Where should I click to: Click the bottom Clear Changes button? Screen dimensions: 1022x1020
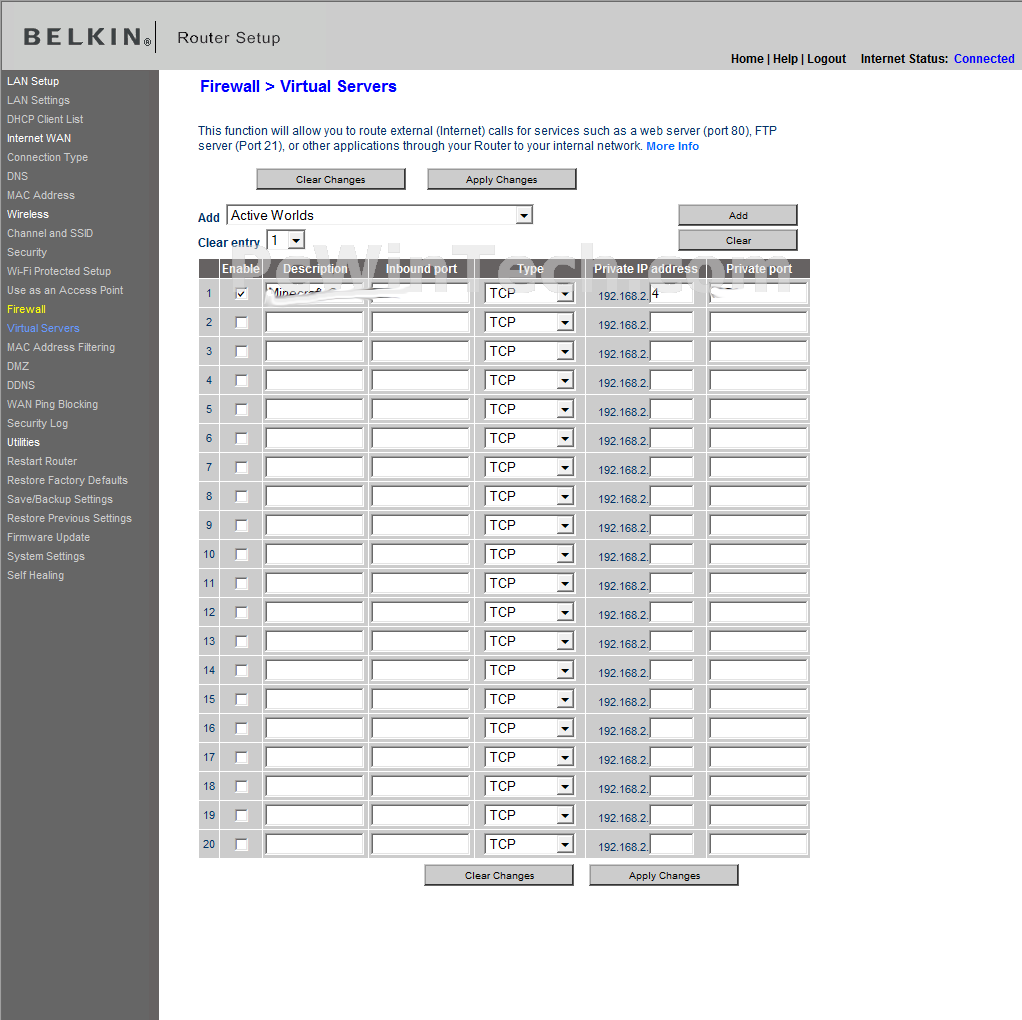click(499, 875)
